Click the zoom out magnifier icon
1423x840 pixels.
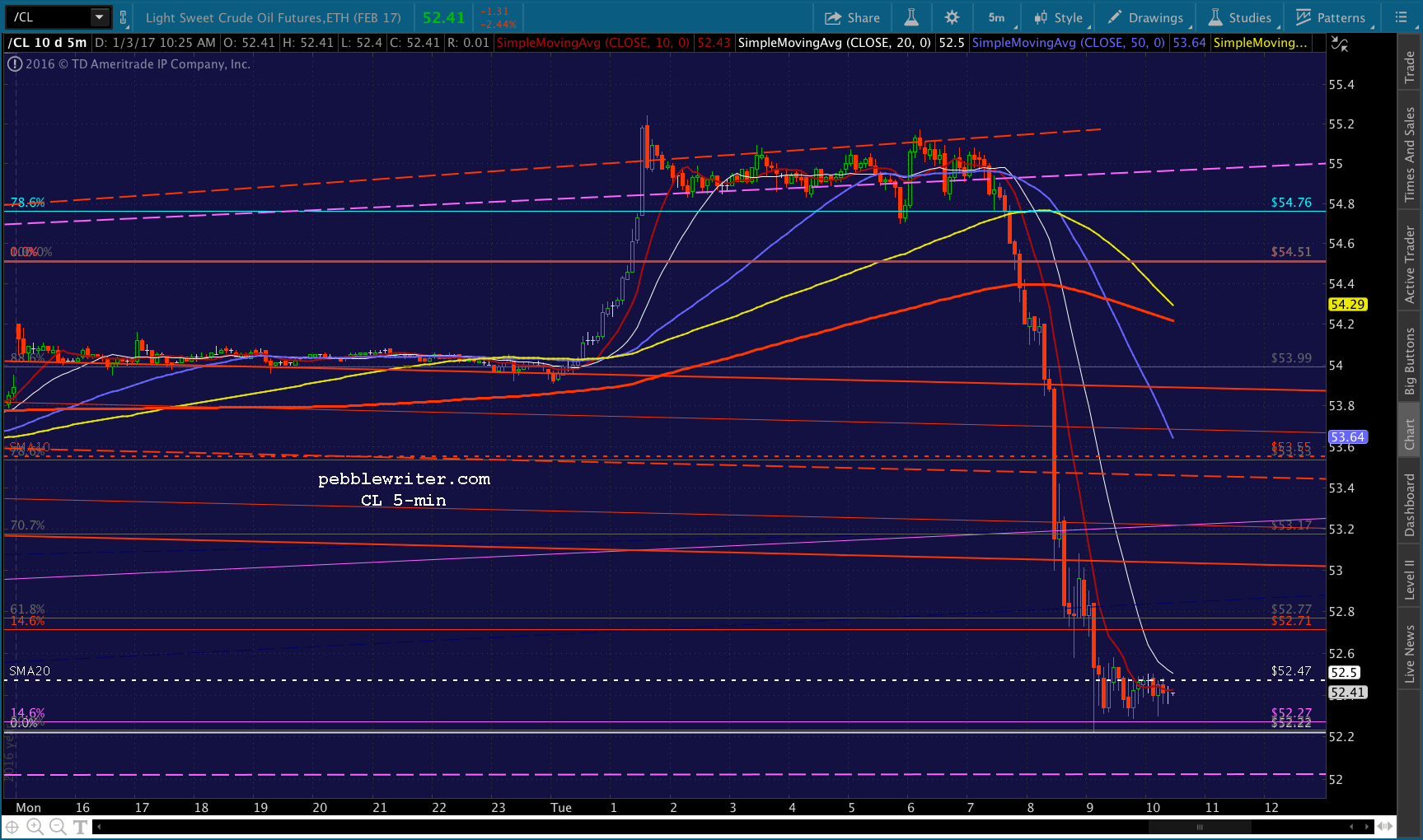click(x=58, y=827)
